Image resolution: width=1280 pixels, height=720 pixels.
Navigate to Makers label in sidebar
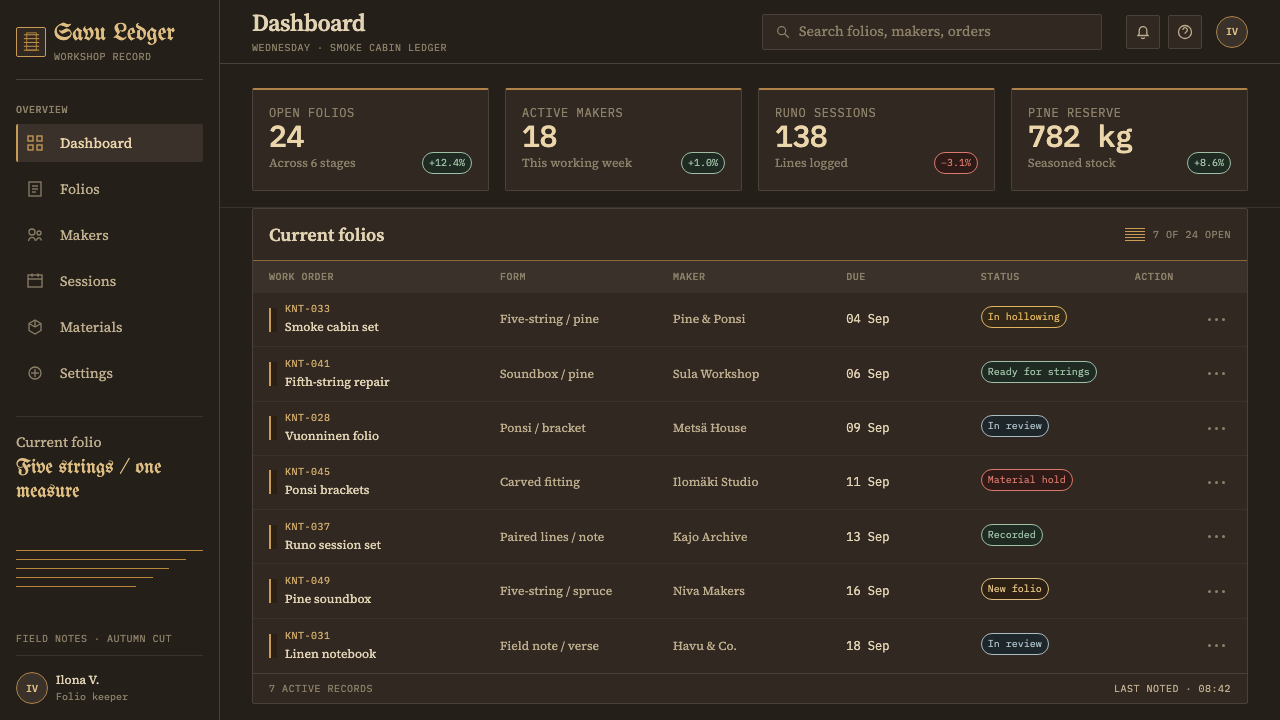84,235
